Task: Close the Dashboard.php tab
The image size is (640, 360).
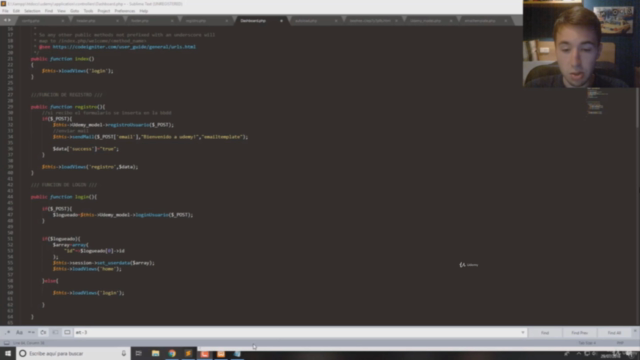Action: (281, 21)
